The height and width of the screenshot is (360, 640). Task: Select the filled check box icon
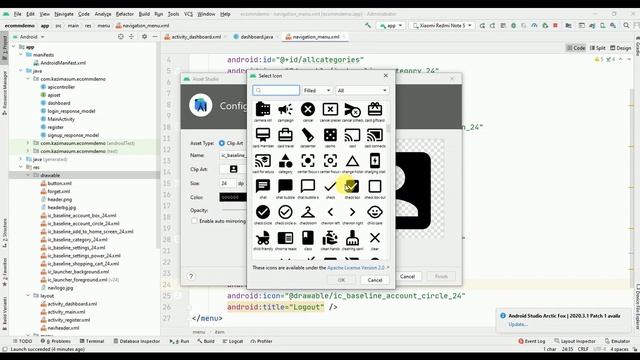click(352, 187)
